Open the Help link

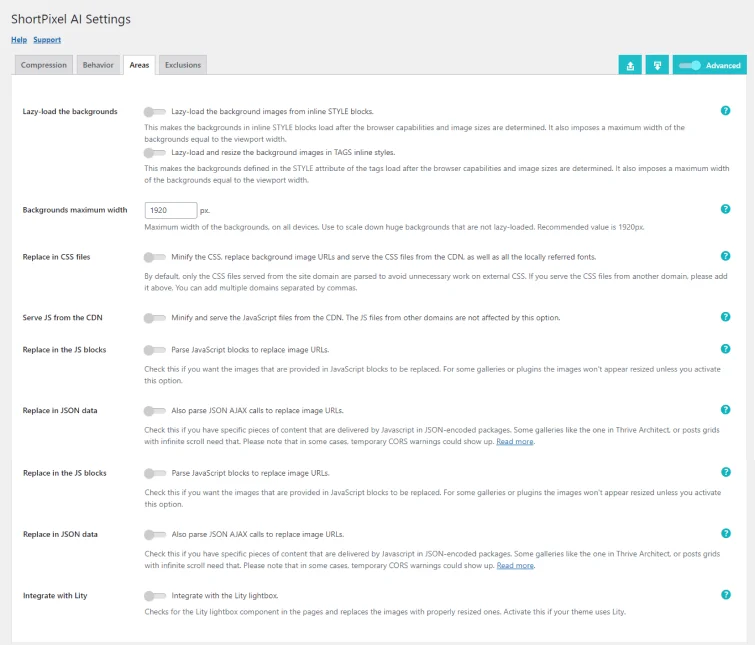tap(19, 40)
